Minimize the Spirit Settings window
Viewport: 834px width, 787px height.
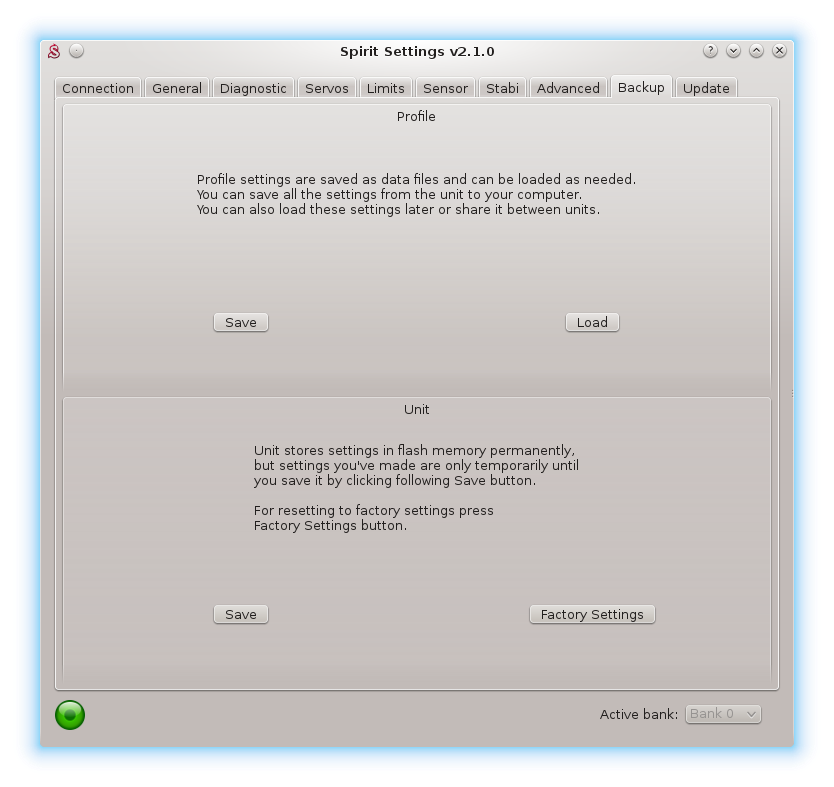point(733,51)
